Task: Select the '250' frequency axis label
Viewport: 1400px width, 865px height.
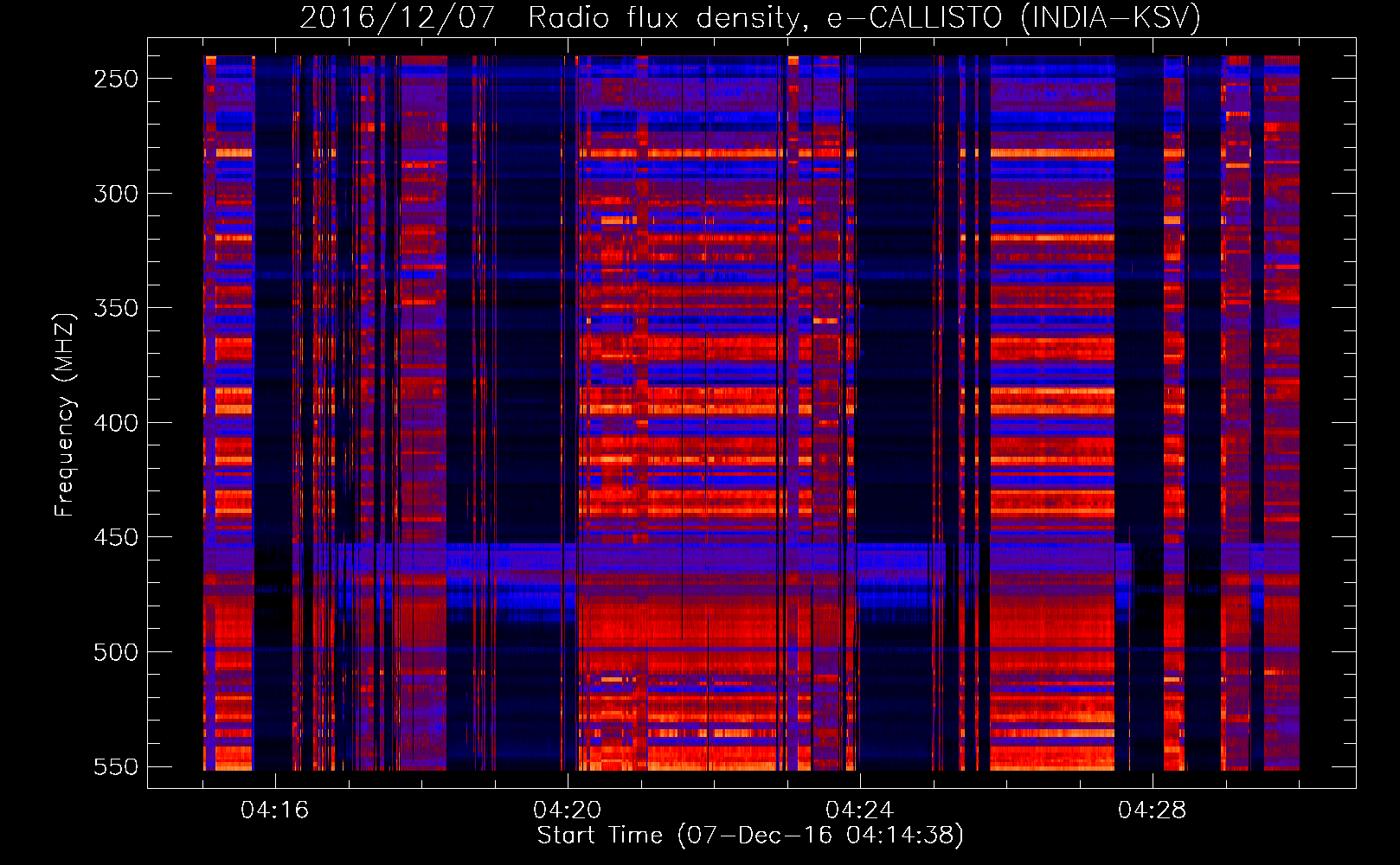Action: point(116,79)
